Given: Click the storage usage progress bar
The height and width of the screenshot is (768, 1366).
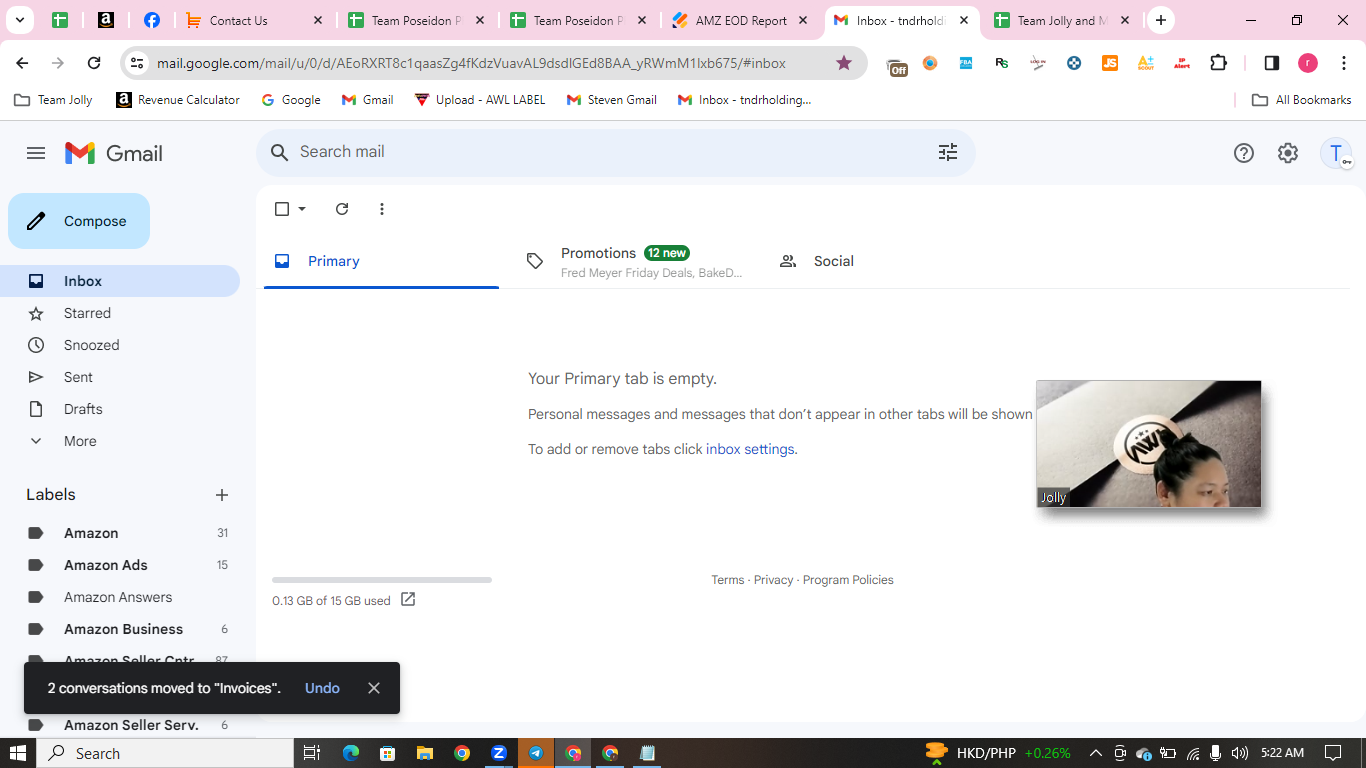Looking at the screenshot, I should coord(382,580).
